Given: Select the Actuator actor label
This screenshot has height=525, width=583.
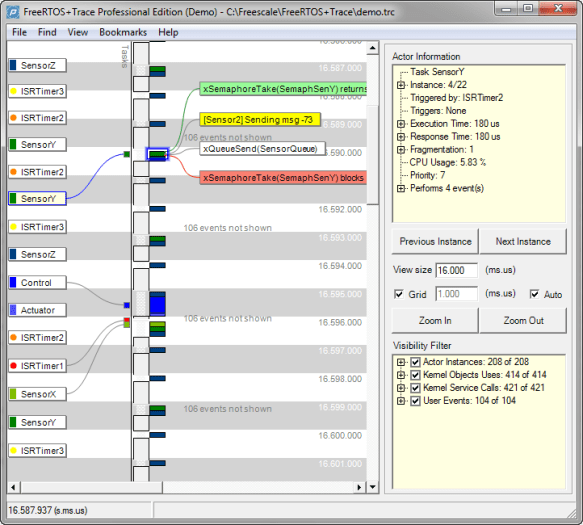Looking at the screenshot, I should coord(38,310).
